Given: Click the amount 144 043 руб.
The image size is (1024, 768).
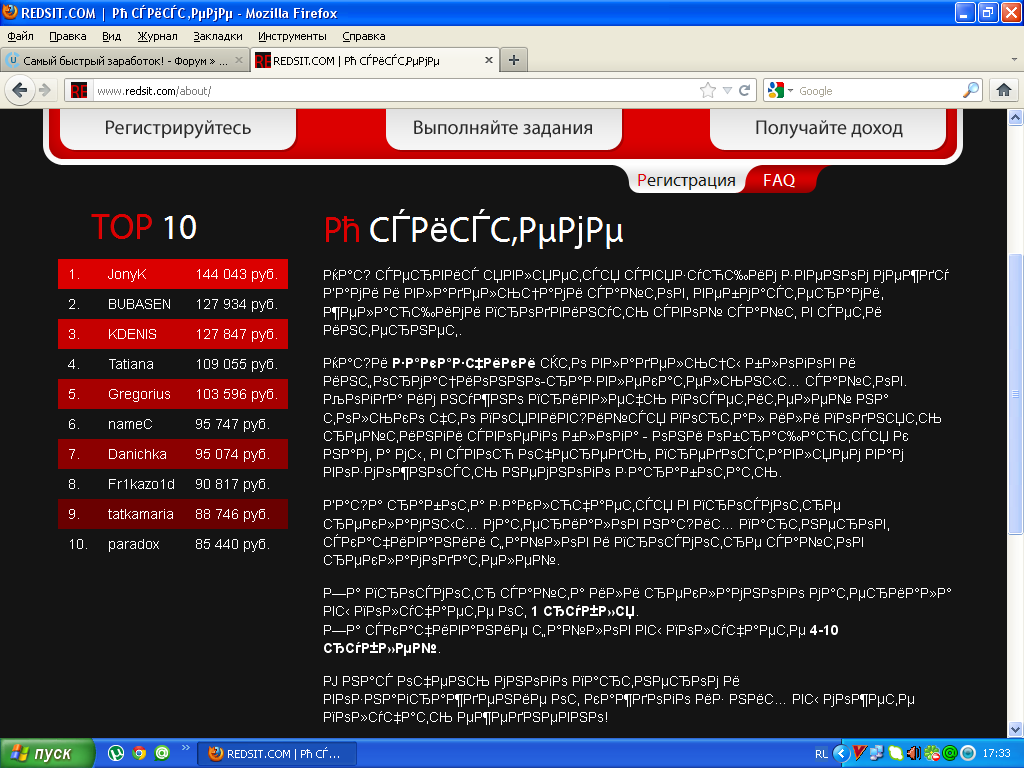Looking at the screenshot, I should (236, 274).
